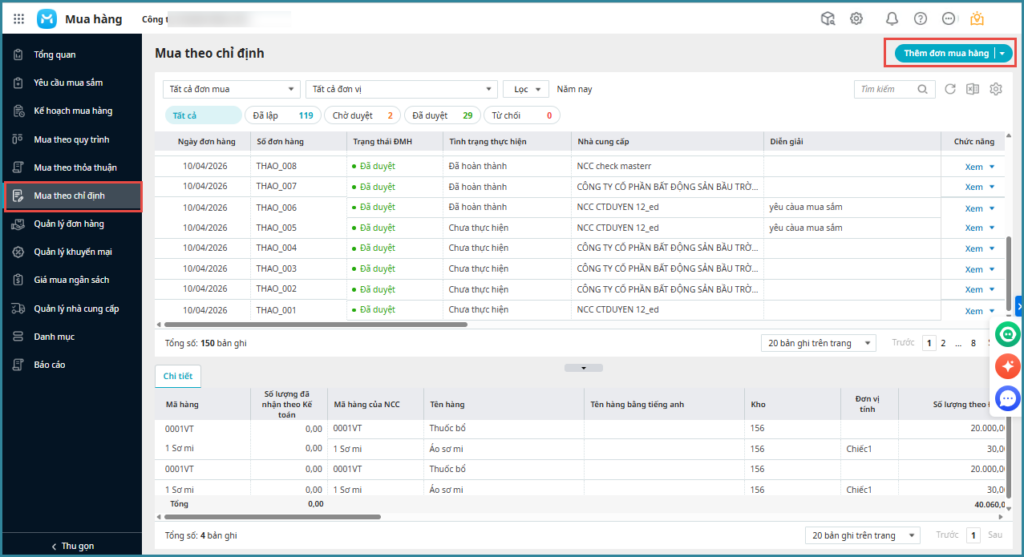
Task: Export list with the Excel icon
Action: [x=972, y=89]
